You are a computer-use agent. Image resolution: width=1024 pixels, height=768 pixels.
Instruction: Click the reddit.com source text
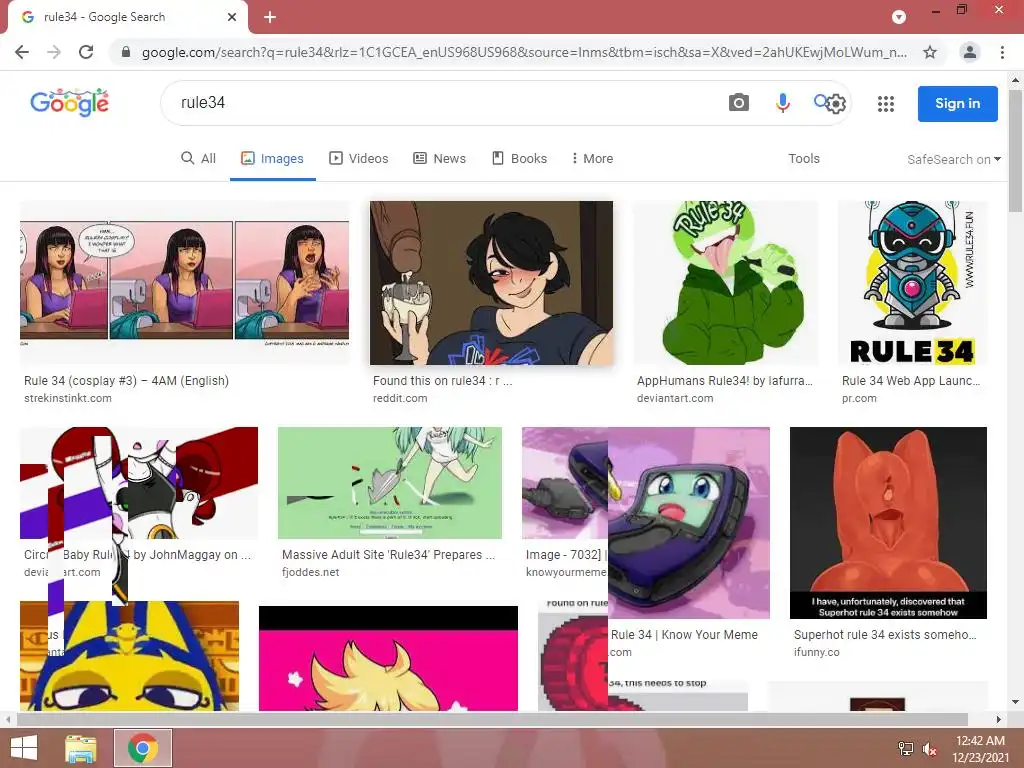(400, 398)
